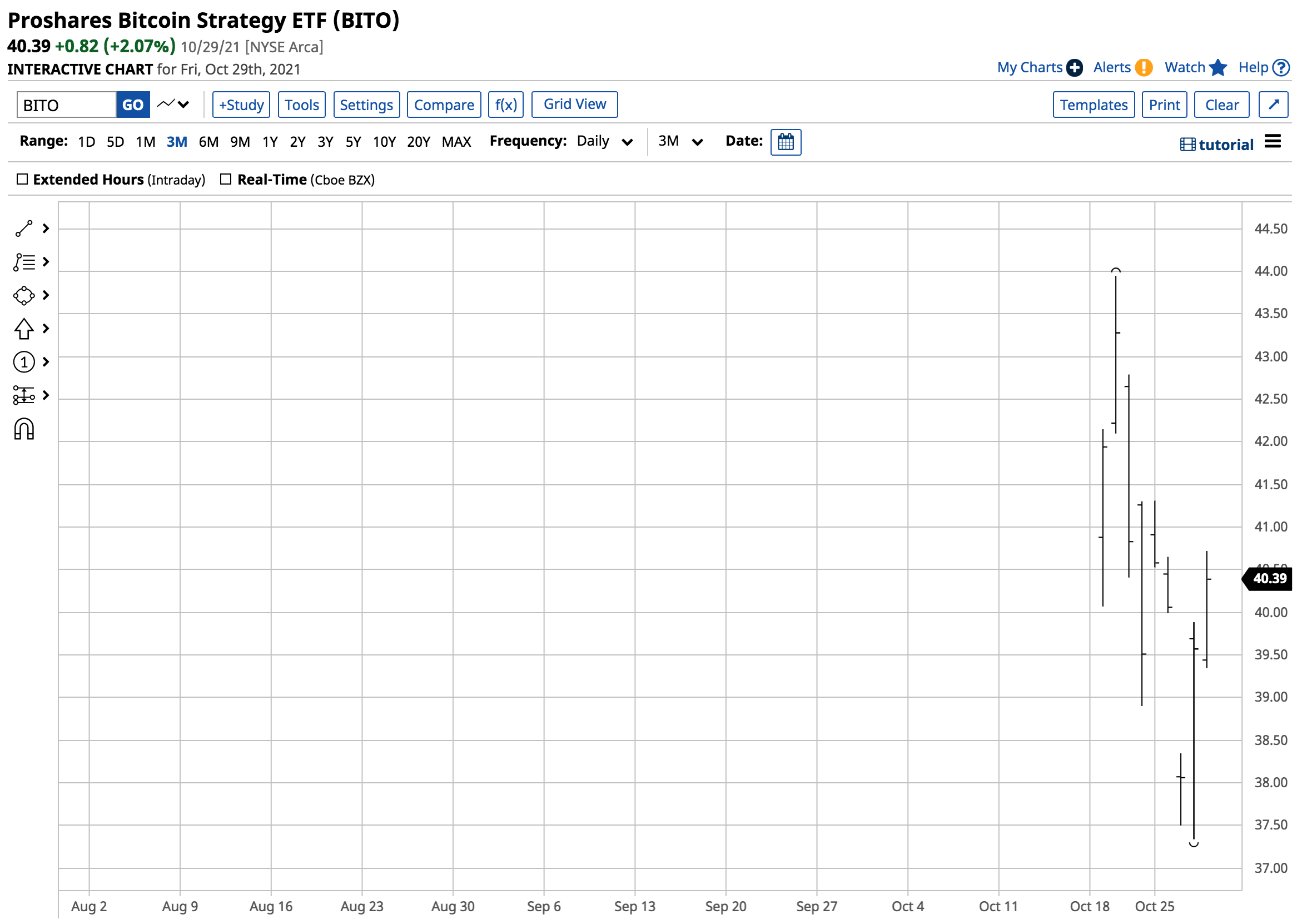The image size is (1312, 924).
Task: Click the Help question mark icon
Action: [x=1282, y=67]
